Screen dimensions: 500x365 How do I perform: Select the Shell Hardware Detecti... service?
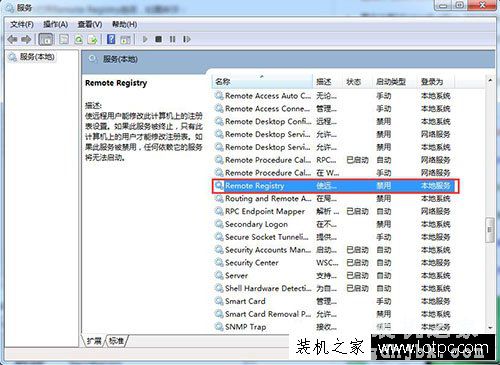tap(268, 288)
